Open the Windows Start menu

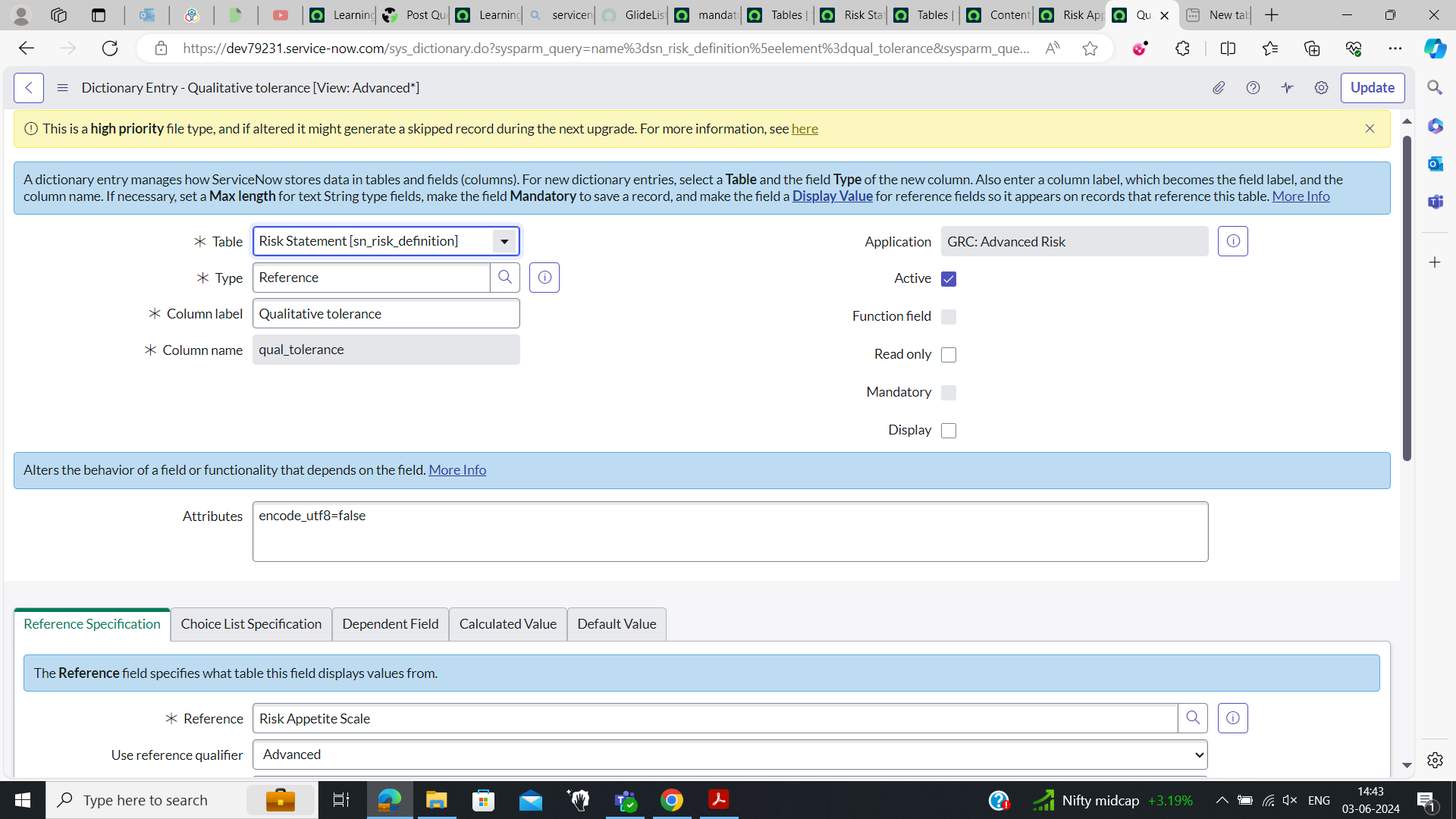tap(22, 800)
